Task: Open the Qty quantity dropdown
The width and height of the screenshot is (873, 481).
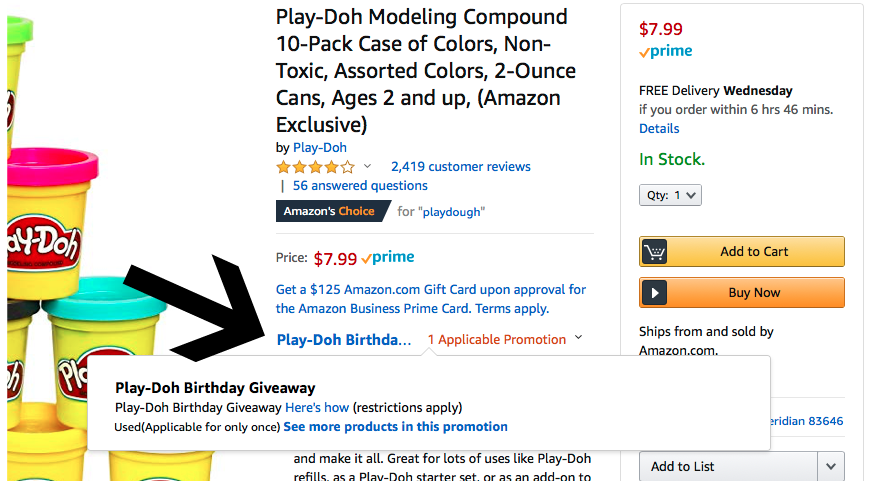Action: (x=670, y=196)
